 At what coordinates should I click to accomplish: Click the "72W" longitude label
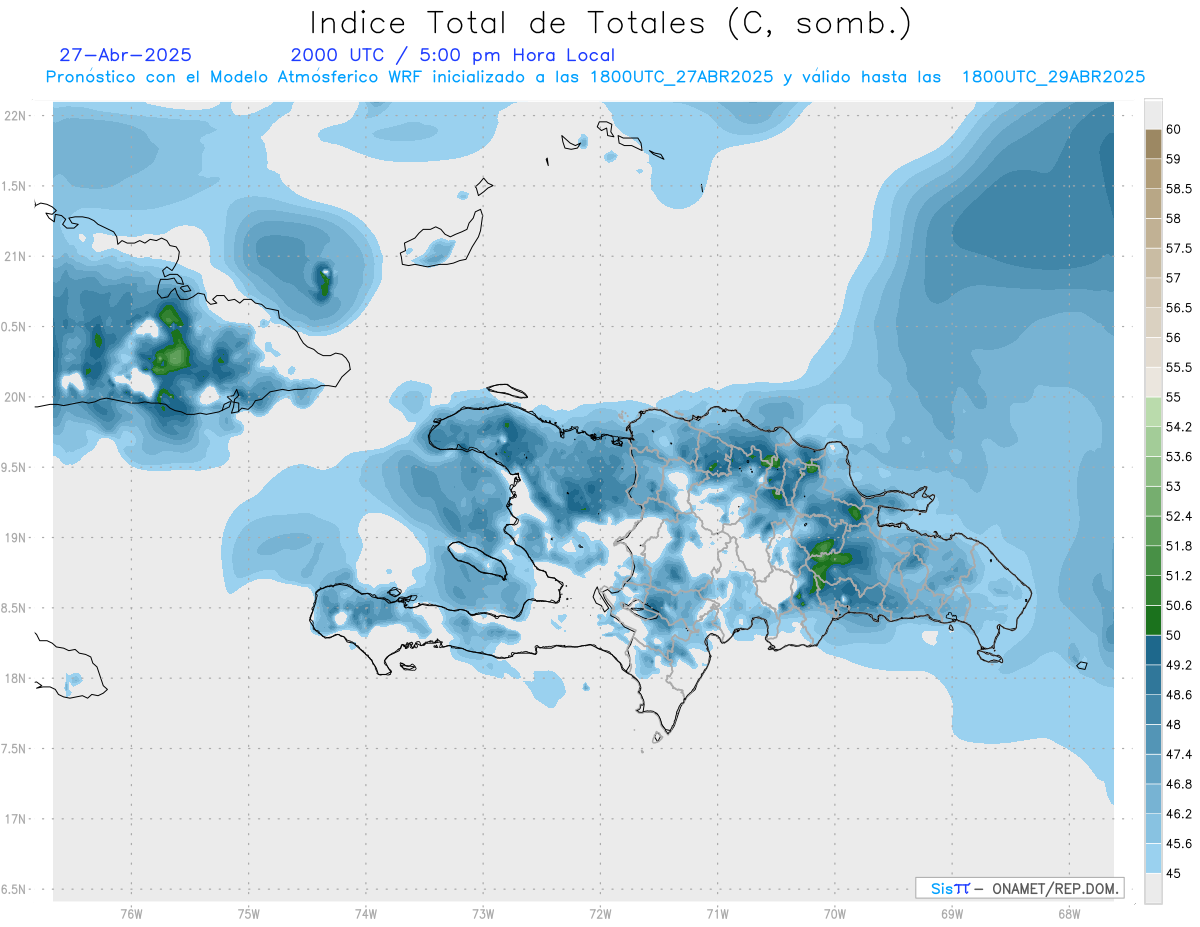click(x=600, y=914)
